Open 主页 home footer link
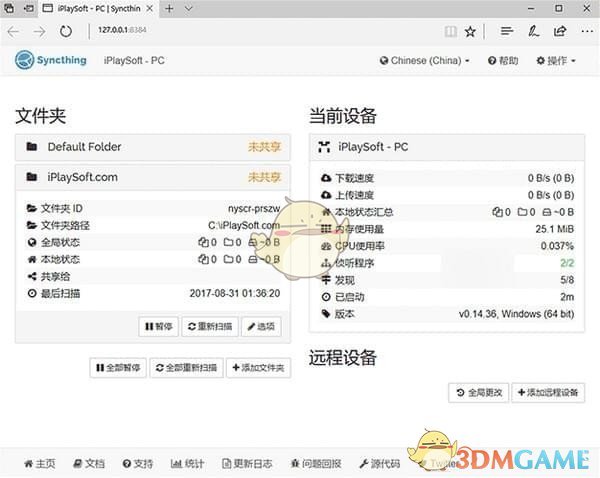Screen dimensions: 600x478 pos(39,464)
